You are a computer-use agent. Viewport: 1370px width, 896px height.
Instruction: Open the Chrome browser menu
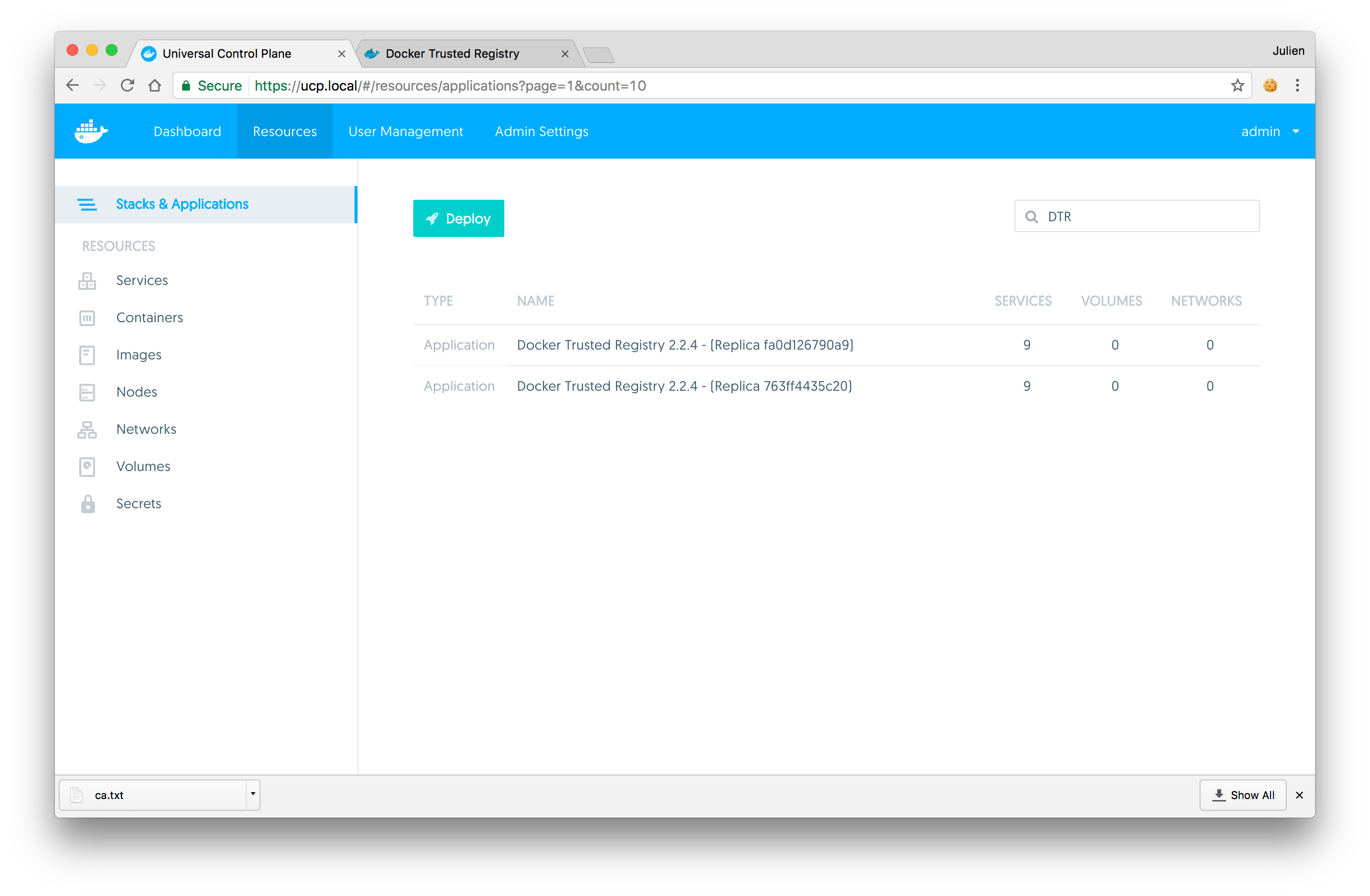tap(1298, 85)
